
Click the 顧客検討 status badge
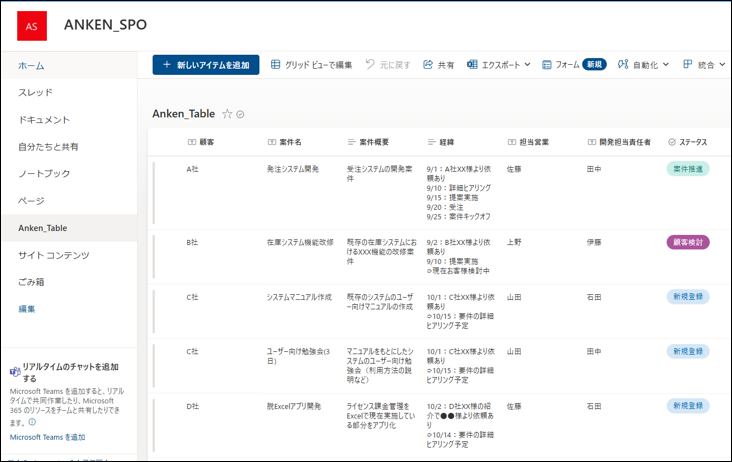tap(688, 242)
